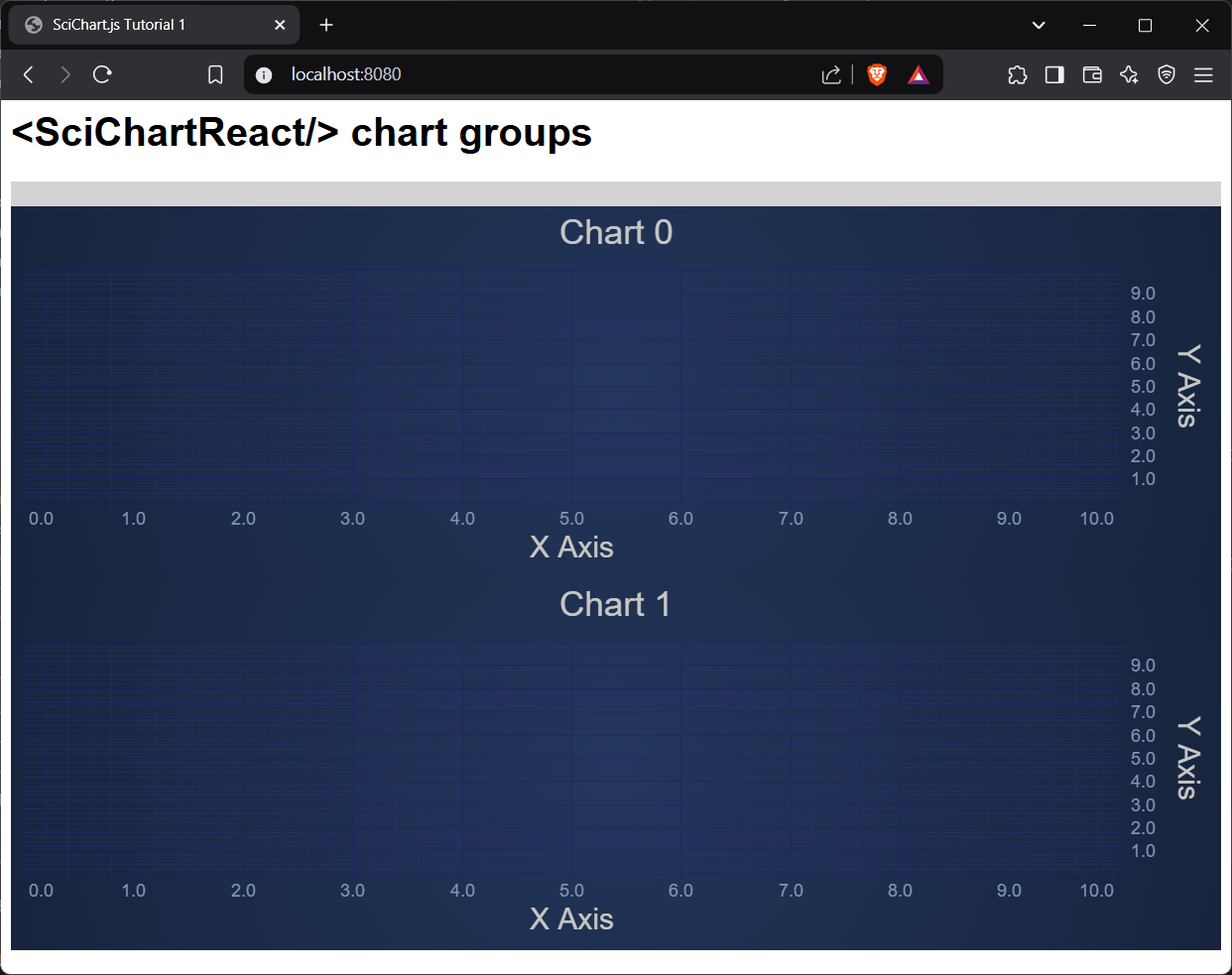Open the browser hamburger main menu
This screenshot has width=1232, height=975.
(x=1203, y=74)
